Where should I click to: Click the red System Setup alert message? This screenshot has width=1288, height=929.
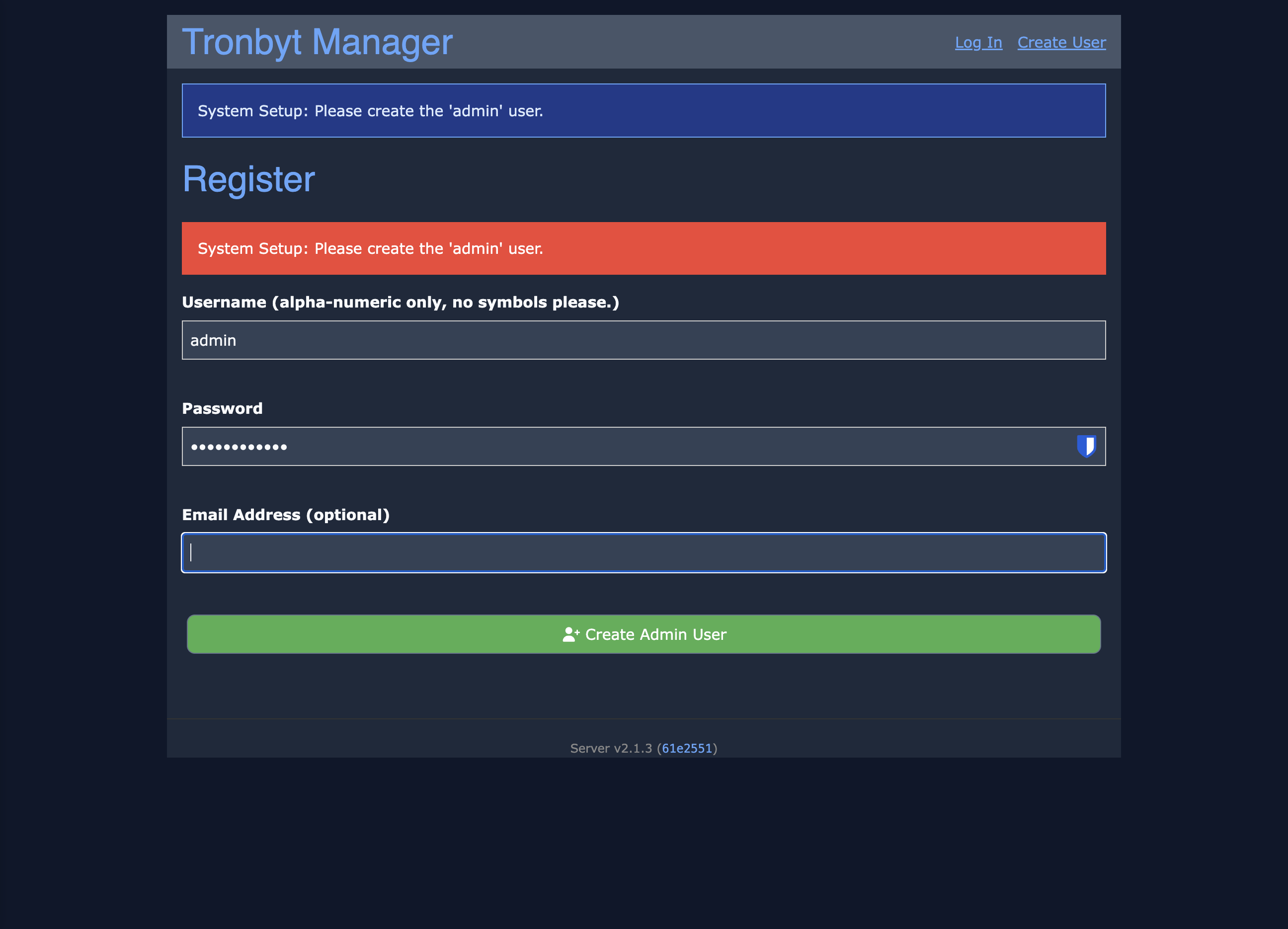pos(644,248)
